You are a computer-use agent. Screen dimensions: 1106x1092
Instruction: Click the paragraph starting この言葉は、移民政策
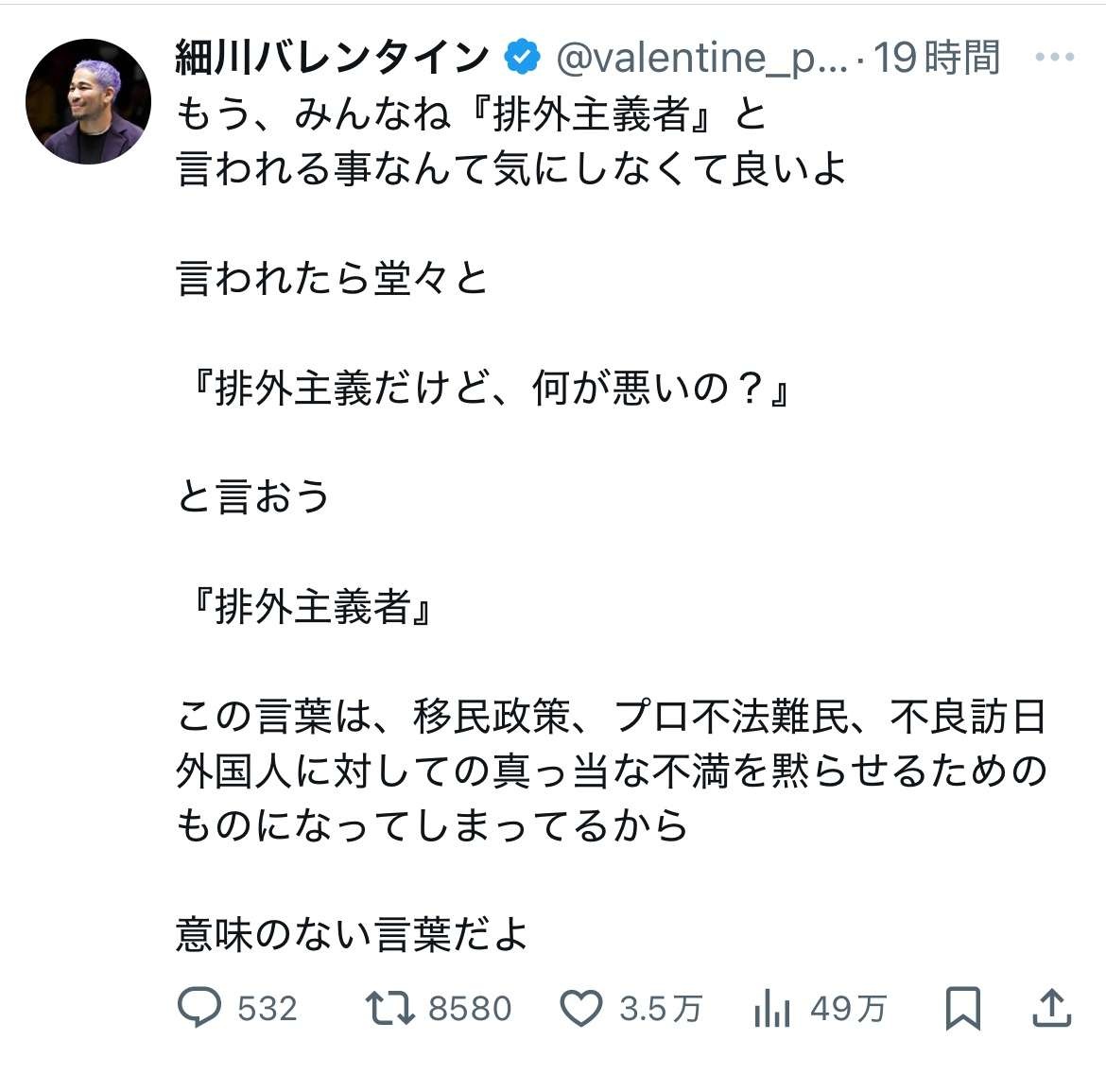pos(611,771)
